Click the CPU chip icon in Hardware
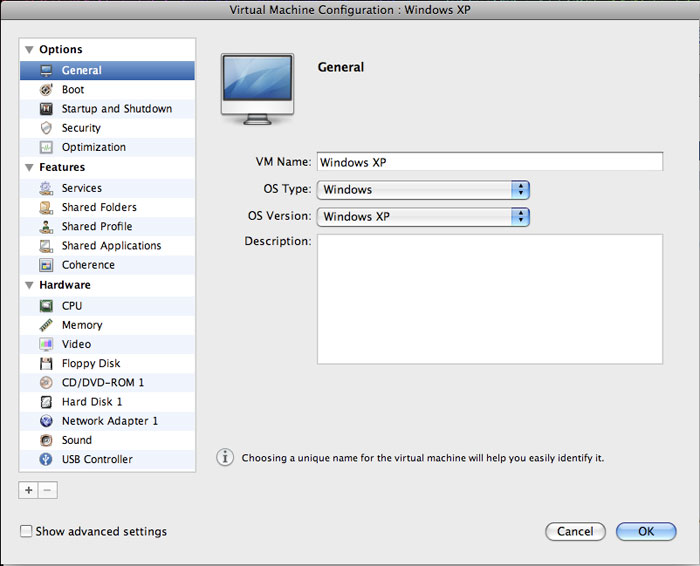700x566 pixels. point(46,306)
